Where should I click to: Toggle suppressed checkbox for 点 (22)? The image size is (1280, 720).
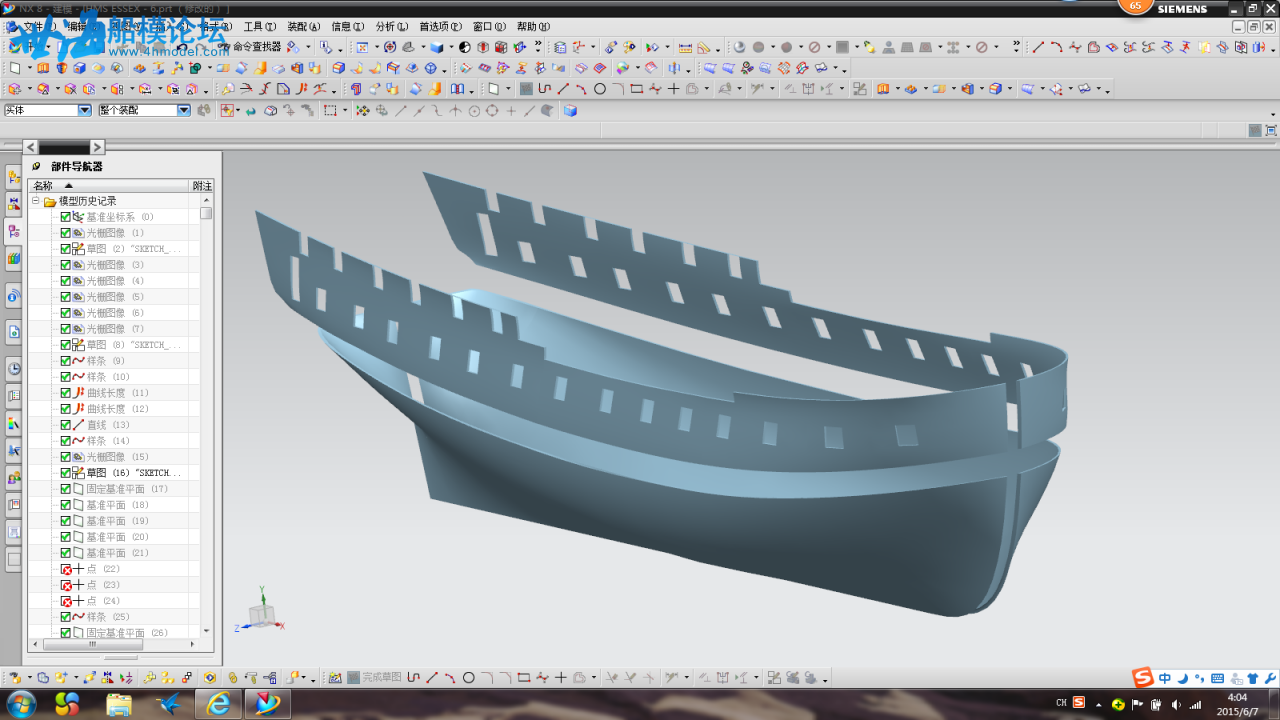click(x=66, y=569)
